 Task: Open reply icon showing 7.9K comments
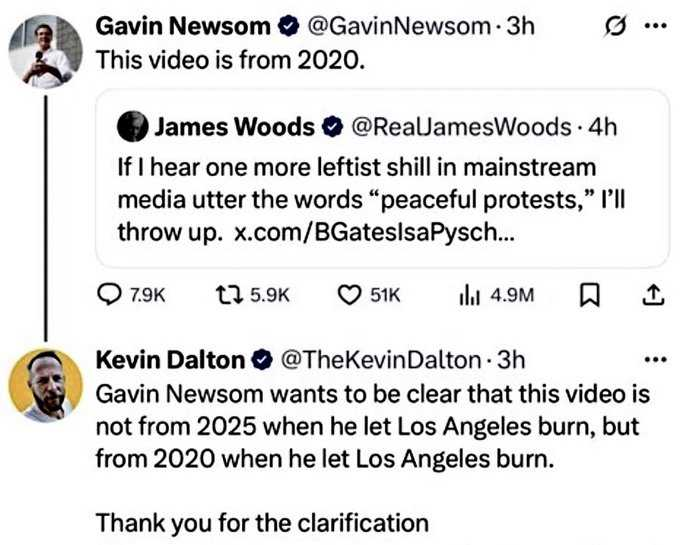pyautogui.click(x=109, y=294)
